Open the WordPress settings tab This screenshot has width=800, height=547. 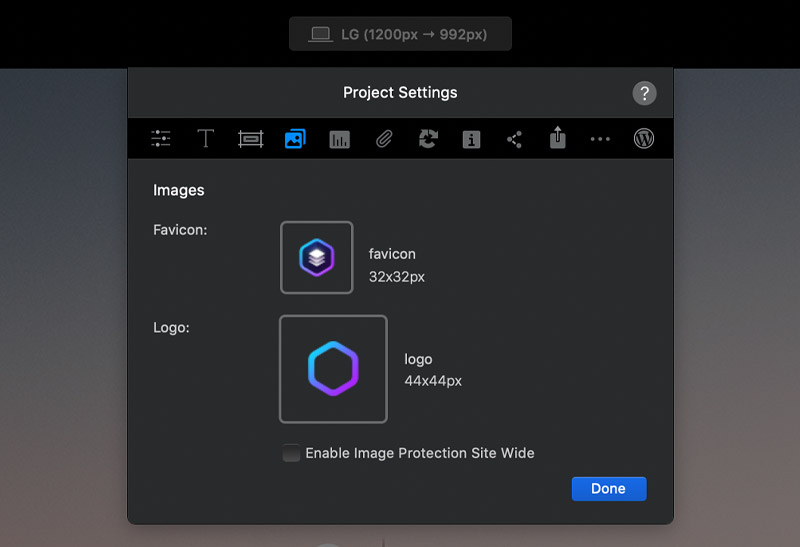pos(644,138)
